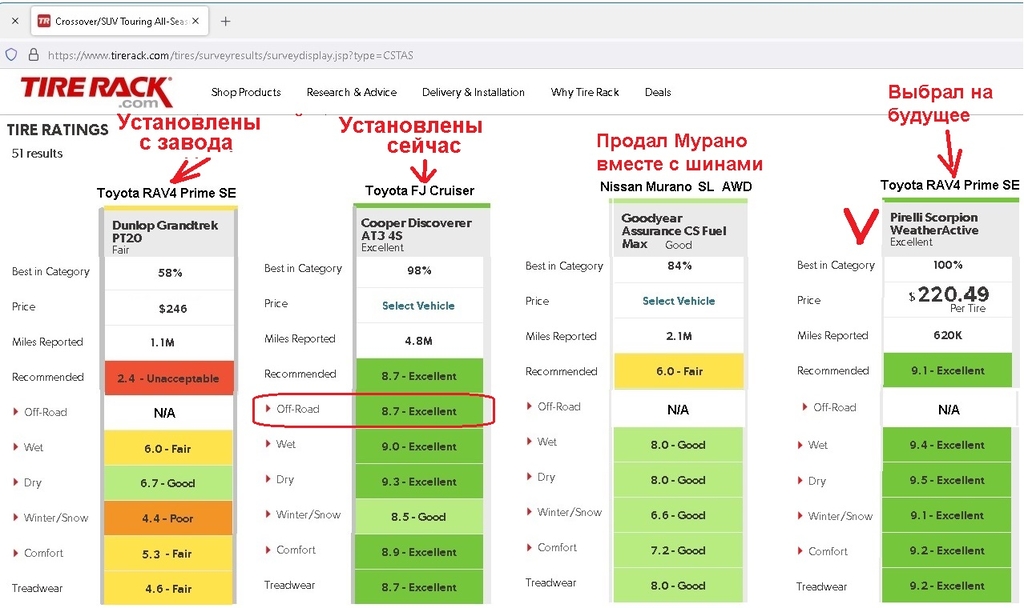Viewport: 1024px width, 608px height.
Task: Click Select Vehicle under Cooper Discoverer
Action: [x=418, y=306]
